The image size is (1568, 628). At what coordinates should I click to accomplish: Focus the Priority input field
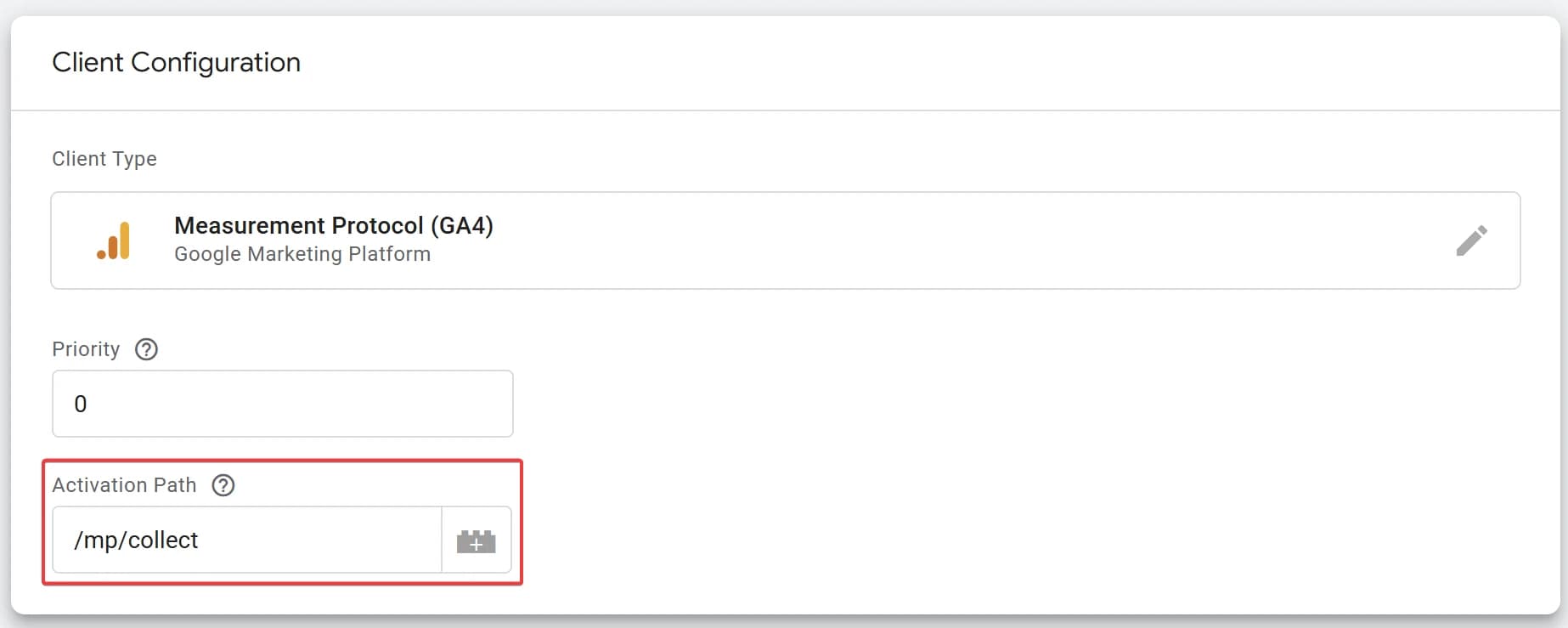282,404
